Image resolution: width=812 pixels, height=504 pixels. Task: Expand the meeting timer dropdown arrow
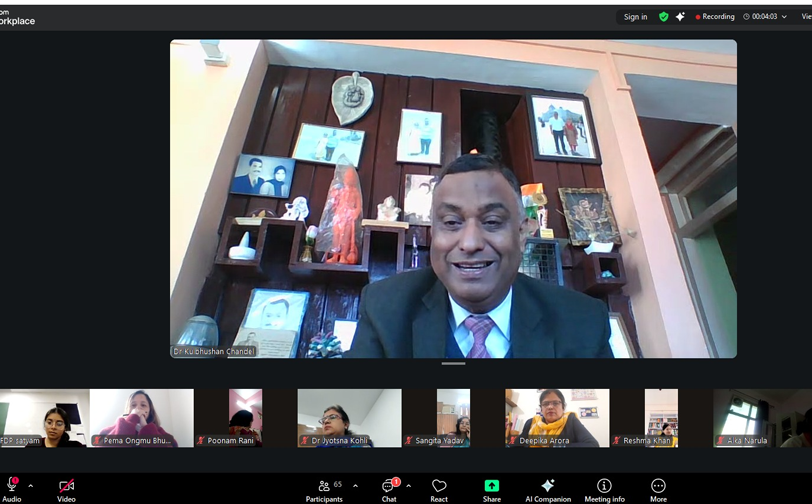coord(784,17)
